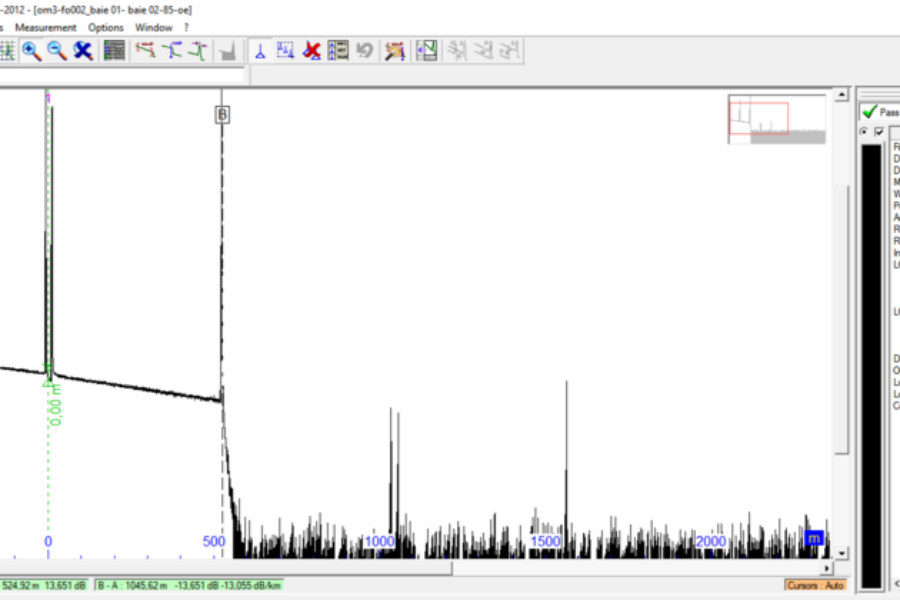The image size is (900, 600).
Task: Open the Measurement menu
Action: coord(46,27)
